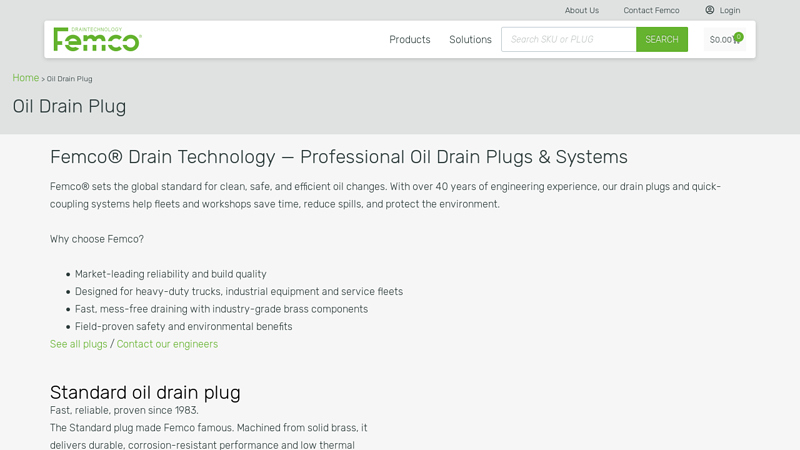Click the 'Why choose Femco?' text

coord(97,239)
